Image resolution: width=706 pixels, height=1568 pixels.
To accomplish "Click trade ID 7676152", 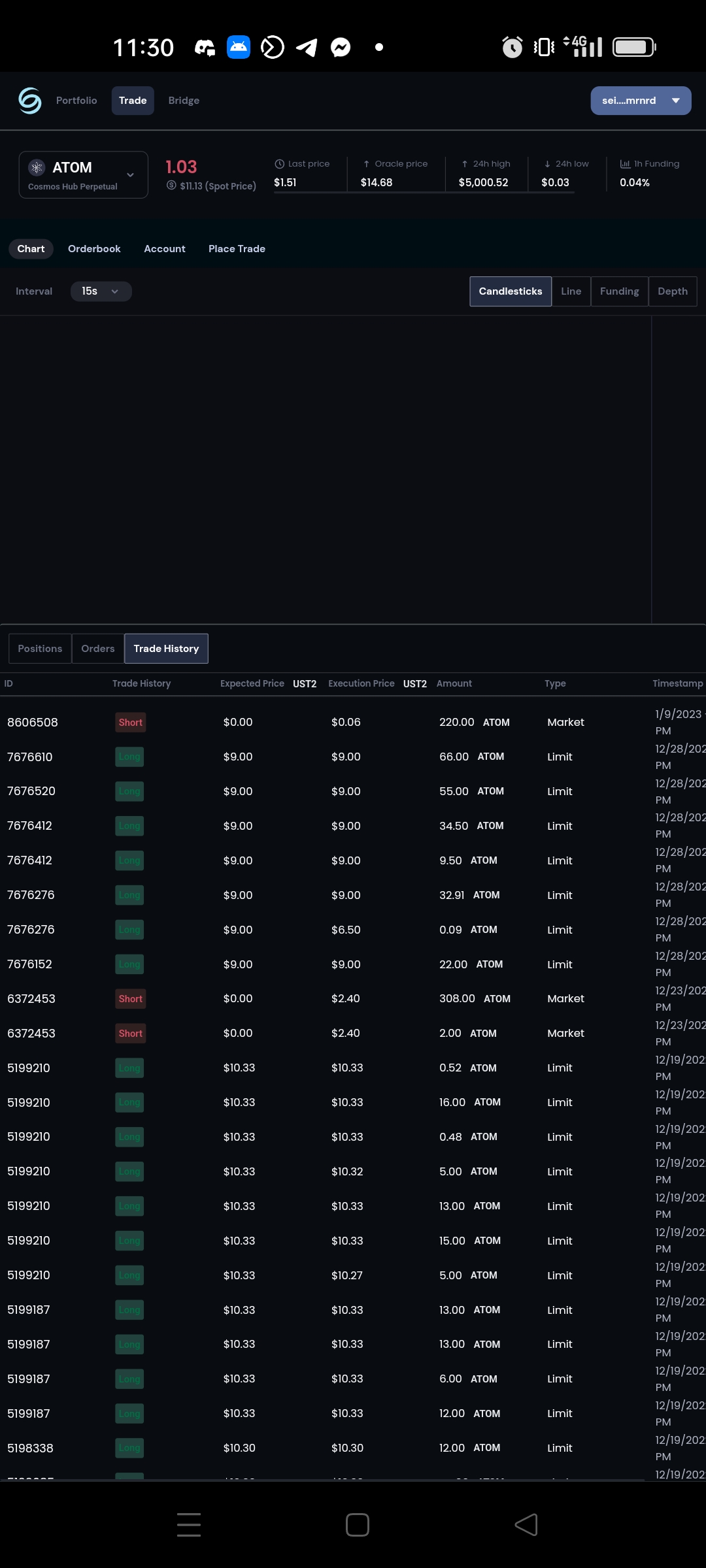I will coord(29,964).
